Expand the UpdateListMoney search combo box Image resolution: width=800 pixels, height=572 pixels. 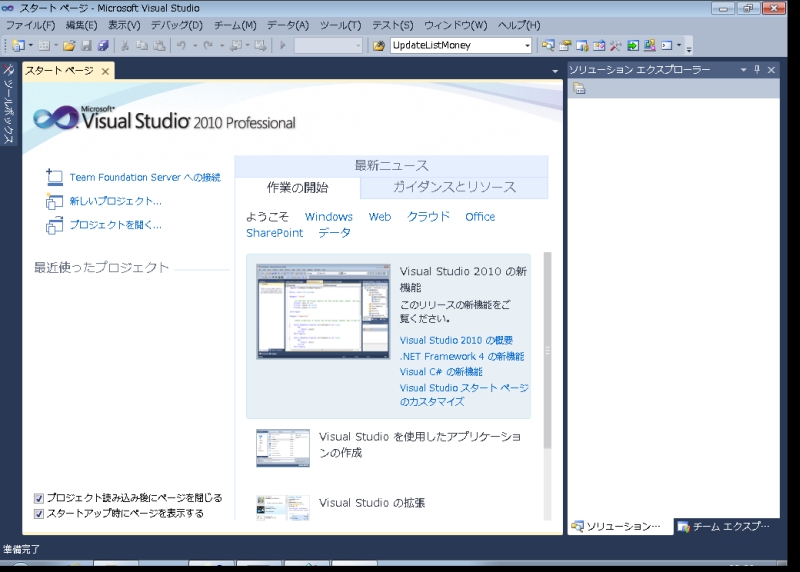pyautogui.click(x=527, y=45)
